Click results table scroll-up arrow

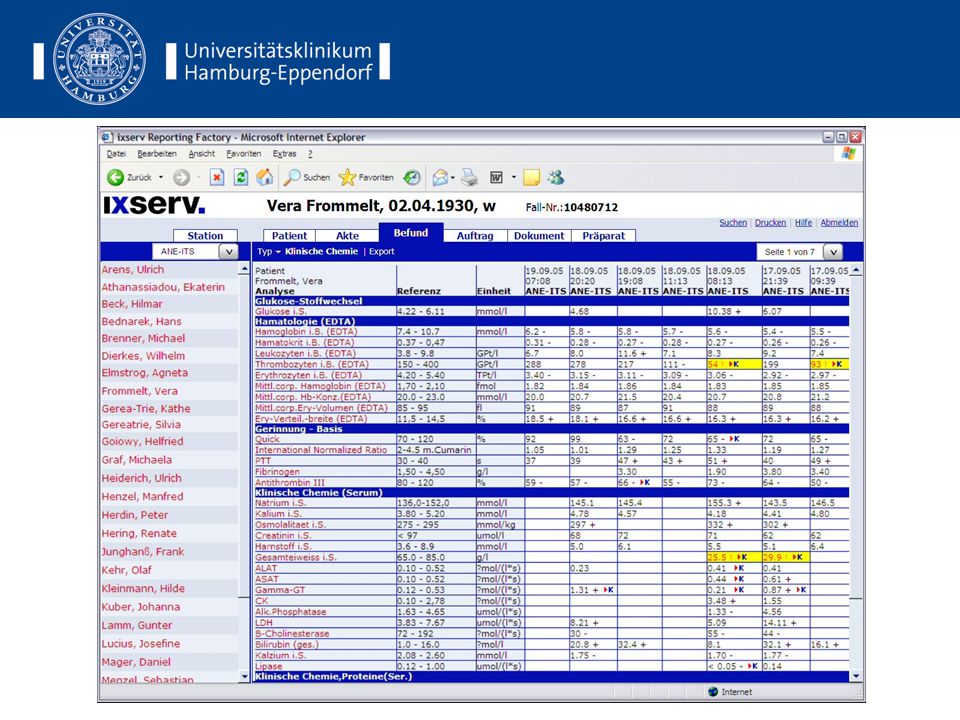pos(856,269)
